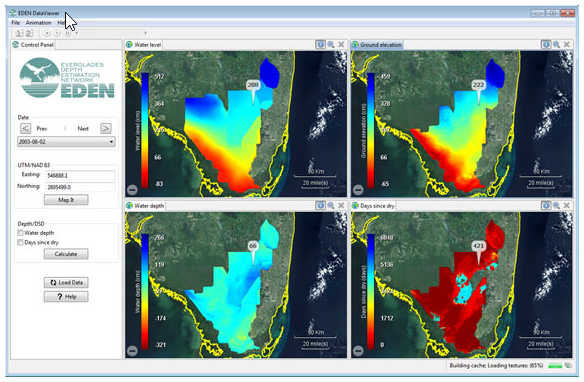Open the Animation menu
584x382 pixels.
coord(38,23)
